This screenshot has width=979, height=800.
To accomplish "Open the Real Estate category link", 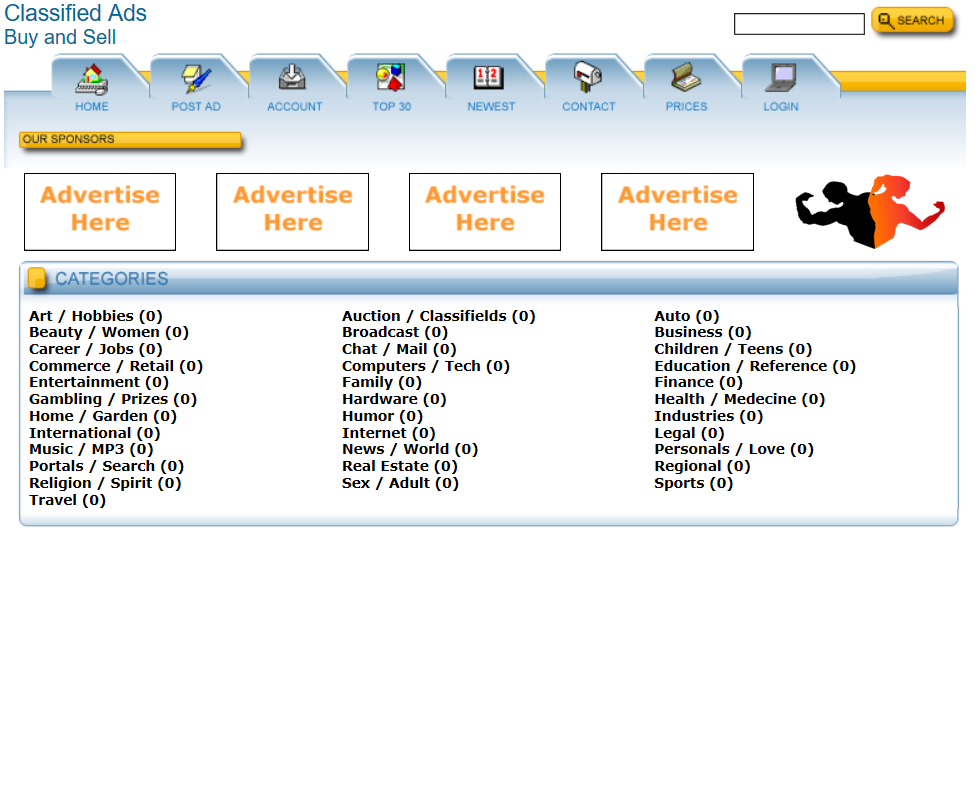I will click(399, 466).
